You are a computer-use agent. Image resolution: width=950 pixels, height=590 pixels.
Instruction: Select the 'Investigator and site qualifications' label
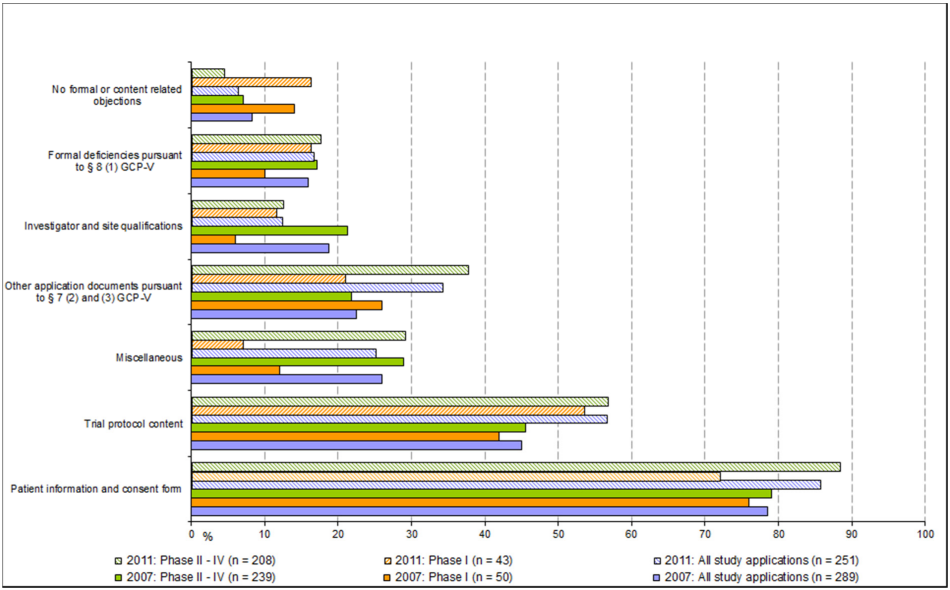104,226
